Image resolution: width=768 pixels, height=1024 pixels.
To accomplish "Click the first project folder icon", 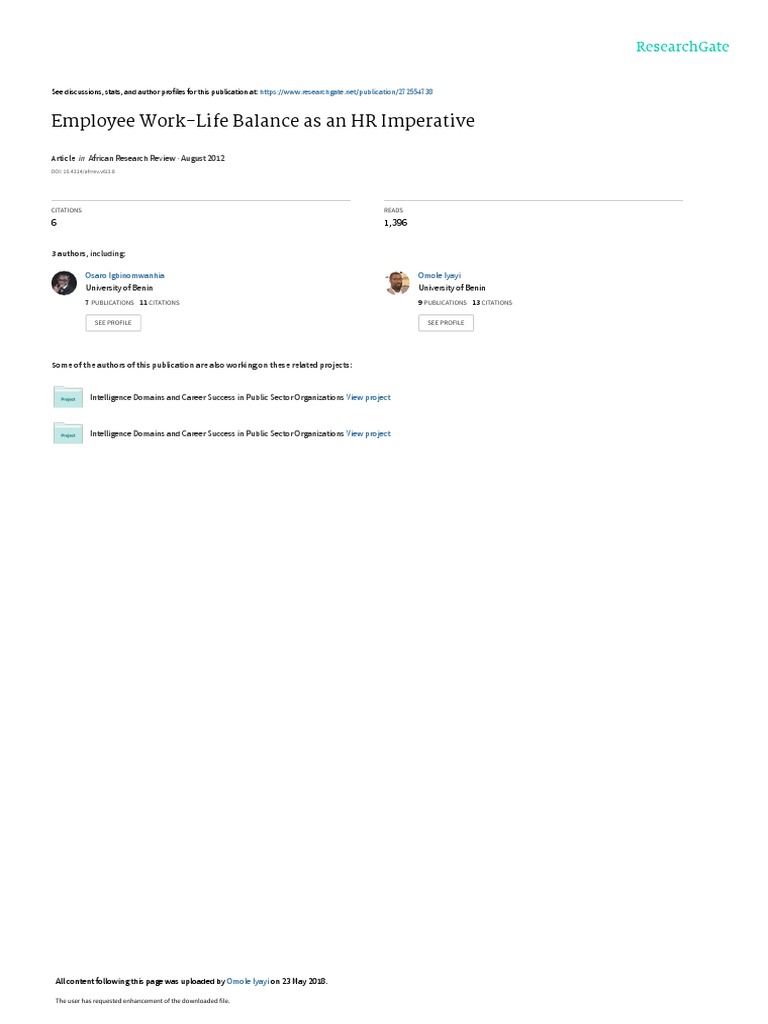I will 68,397.
